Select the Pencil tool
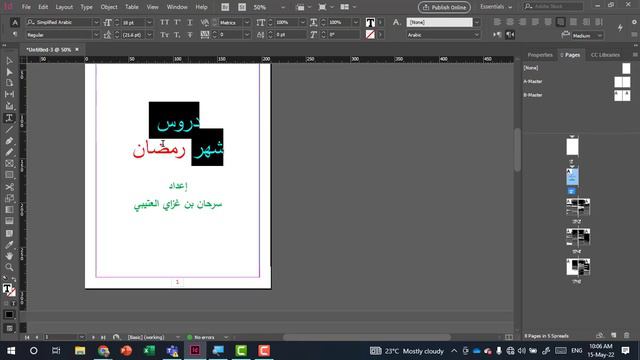Image resolution: width=640 pixels, height=360 pixels. [9, 152]
